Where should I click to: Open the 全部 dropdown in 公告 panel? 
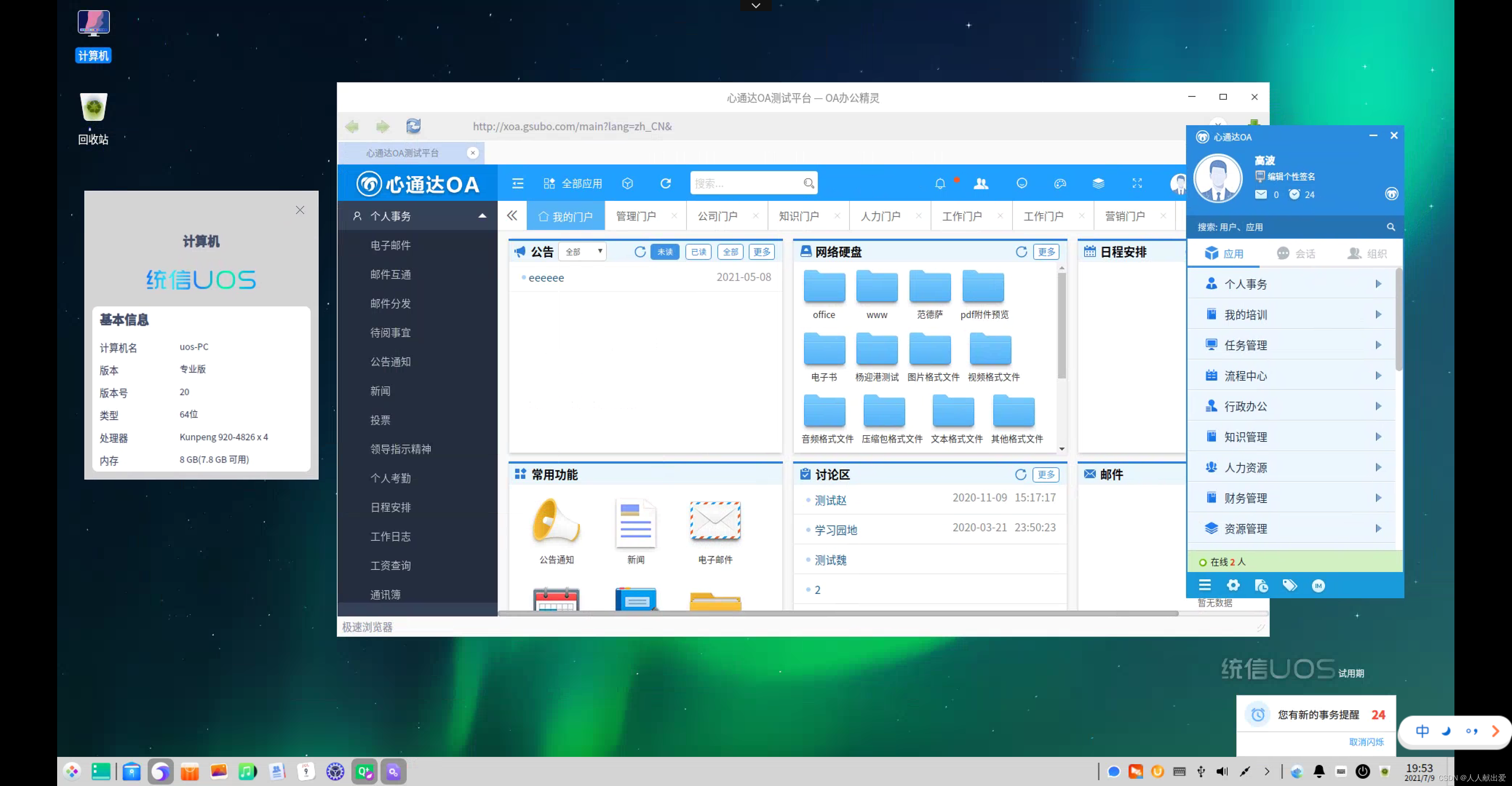coord(582,252)
